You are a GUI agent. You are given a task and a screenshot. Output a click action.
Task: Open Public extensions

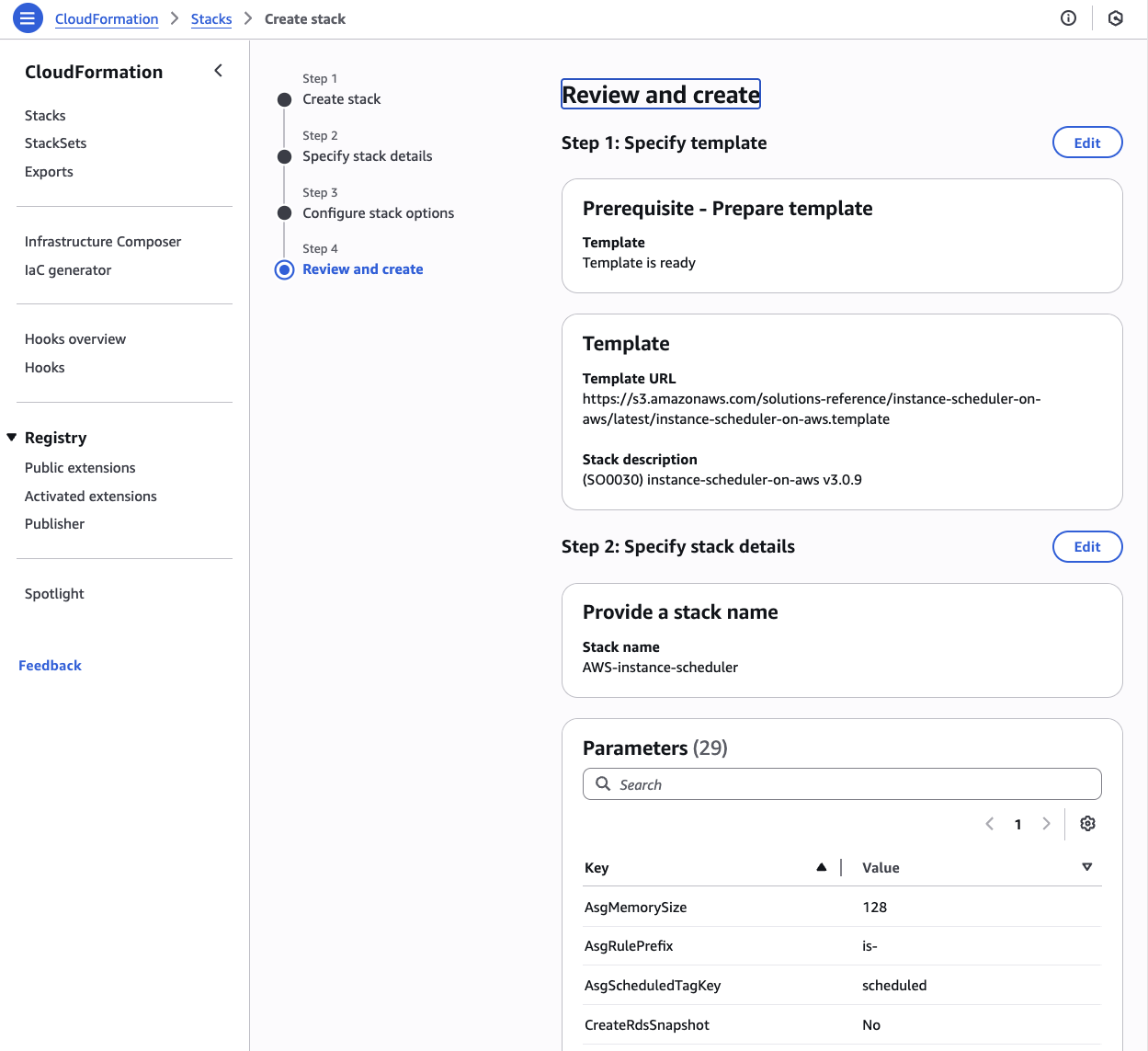pyautogui.click(x=80, y=468)
